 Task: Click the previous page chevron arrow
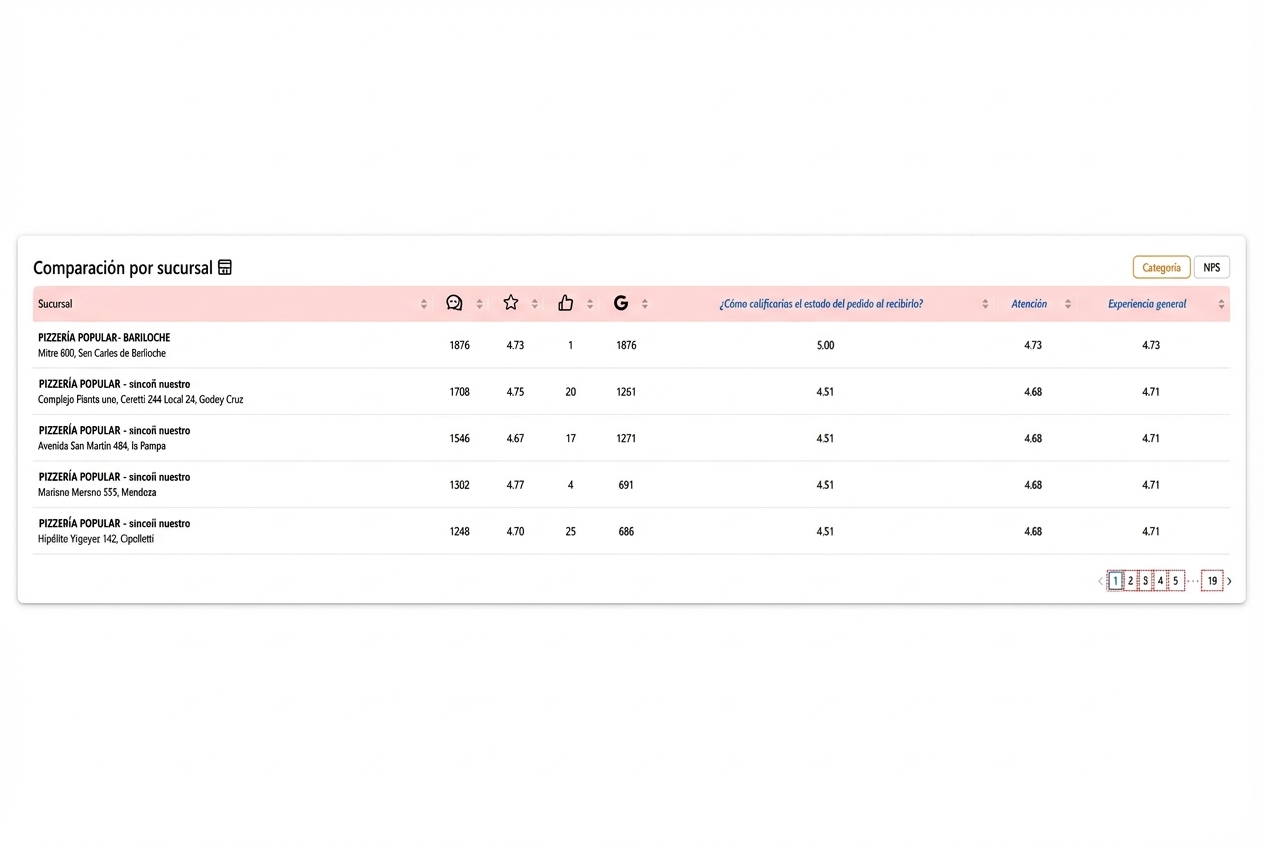point(1100,580)
